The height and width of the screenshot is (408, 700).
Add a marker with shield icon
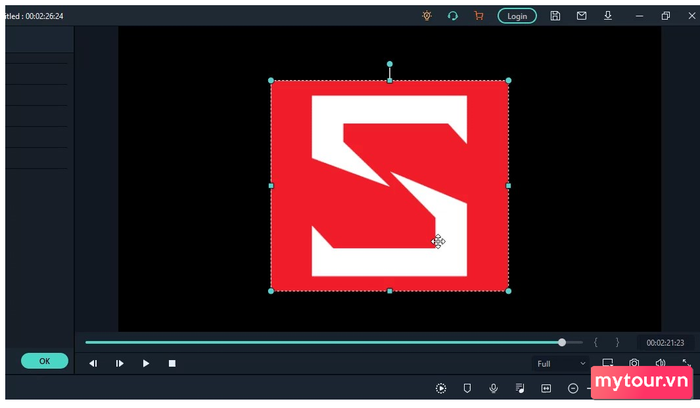pyautogui.click(x=467, y=388)
